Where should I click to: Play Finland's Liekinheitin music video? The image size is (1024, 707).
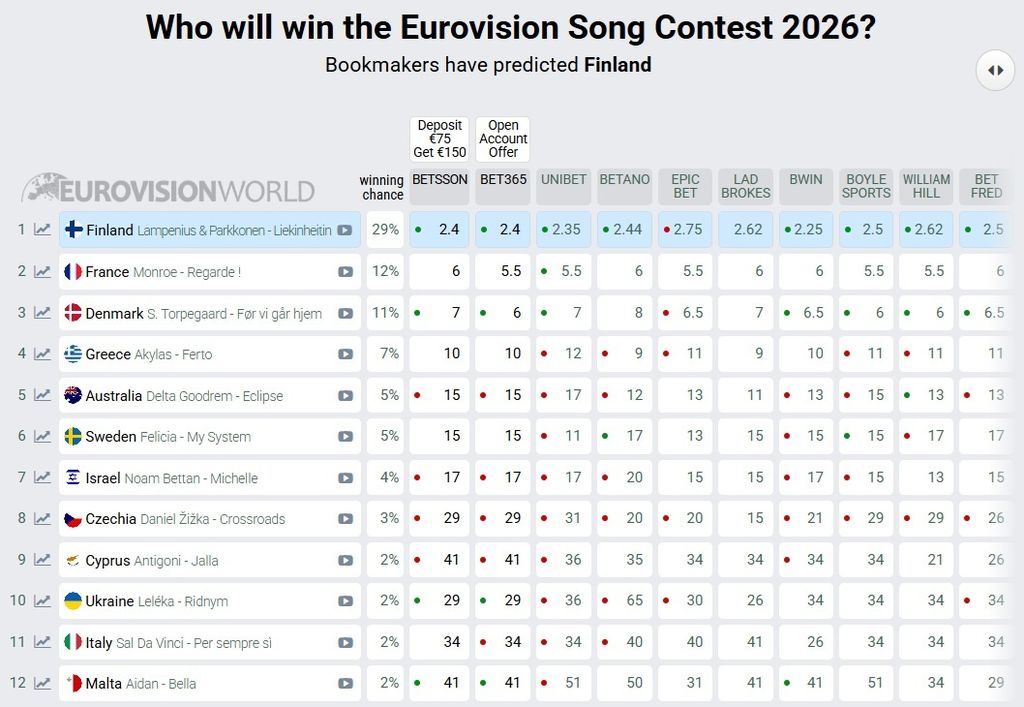coord(346,229)
